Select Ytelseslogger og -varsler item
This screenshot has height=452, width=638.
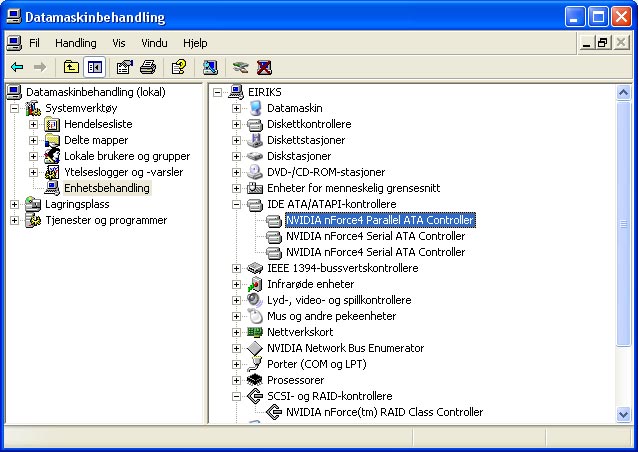point(124,172)
